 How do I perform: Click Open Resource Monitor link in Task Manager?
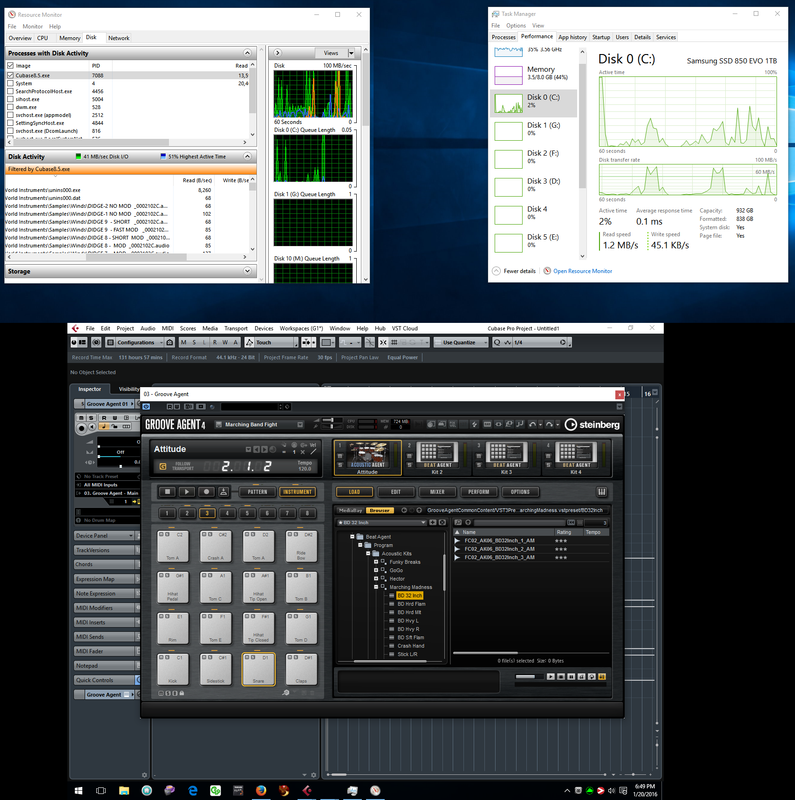(582, 271)
